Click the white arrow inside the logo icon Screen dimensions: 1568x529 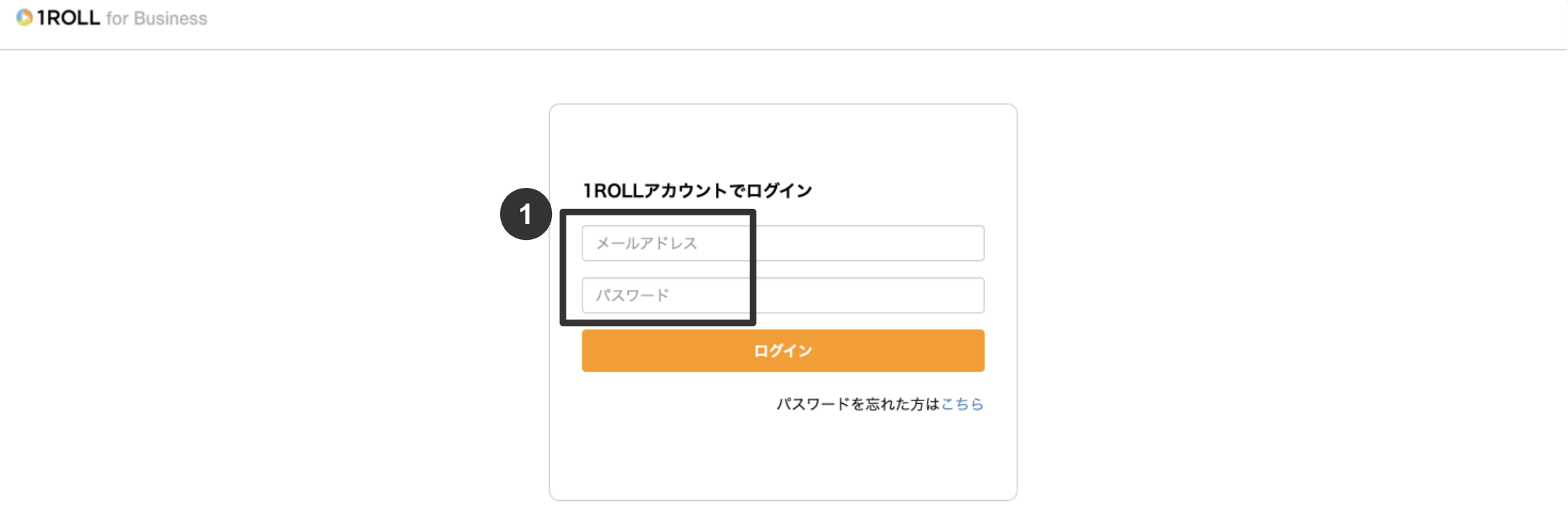point(24,17)
